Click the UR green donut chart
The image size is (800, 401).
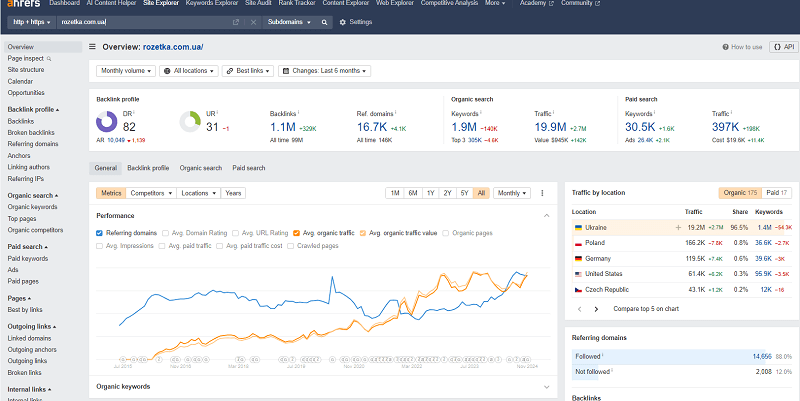coord(190,121)
